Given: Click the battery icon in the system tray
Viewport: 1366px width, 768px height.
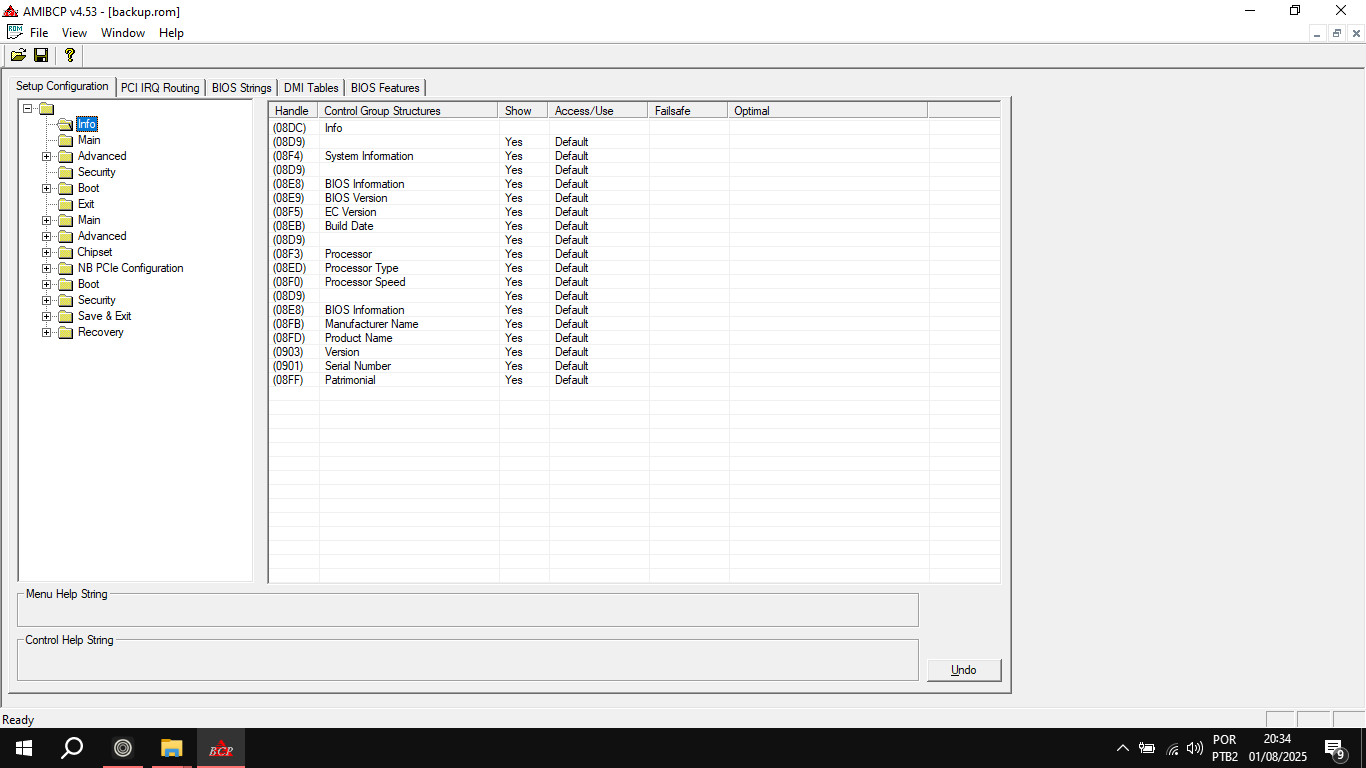Looking at the screenshot, I should click(1147, 748).
